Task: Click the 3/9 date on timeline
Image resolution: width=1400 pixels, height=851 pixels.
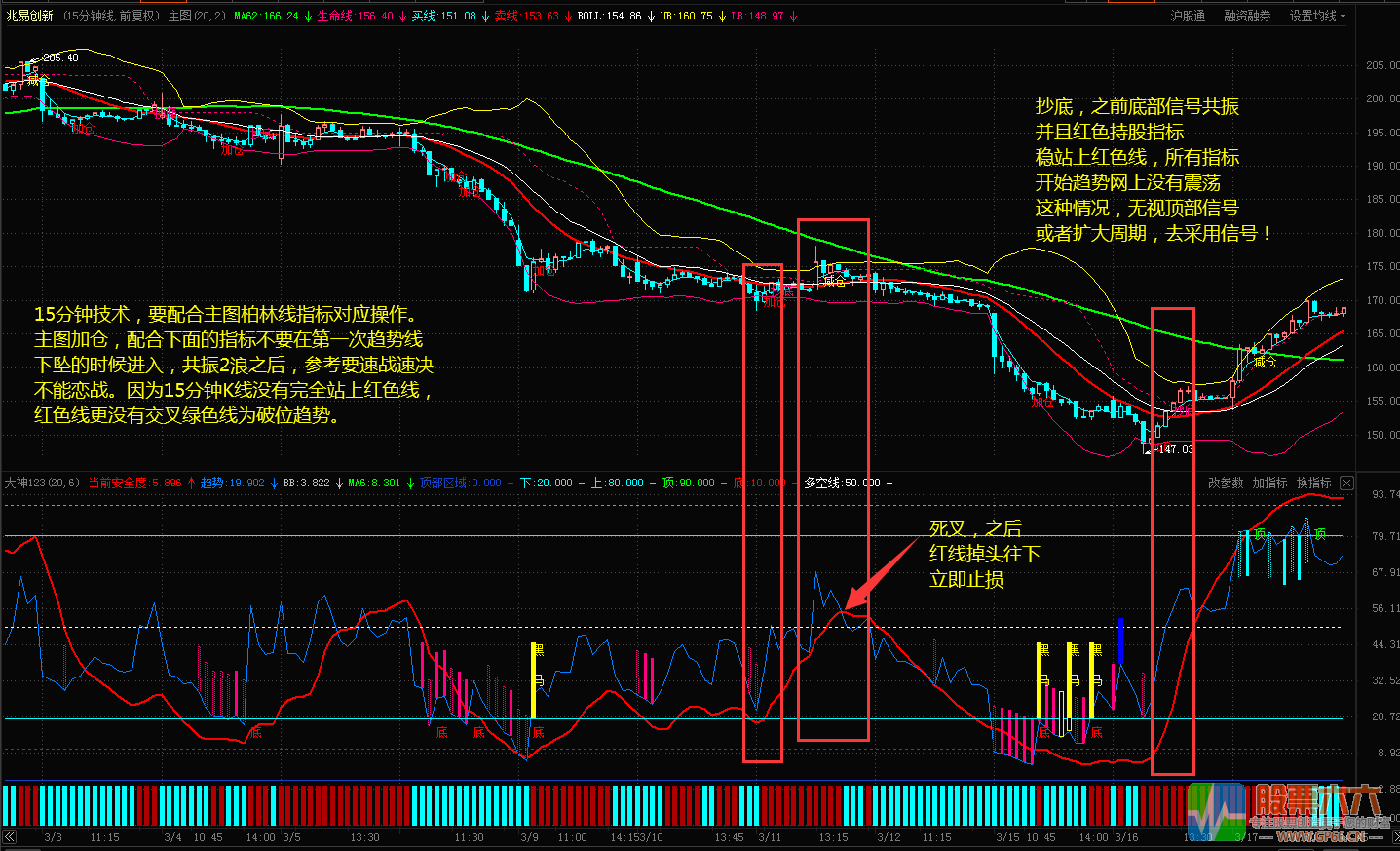Action: (529, 837)
